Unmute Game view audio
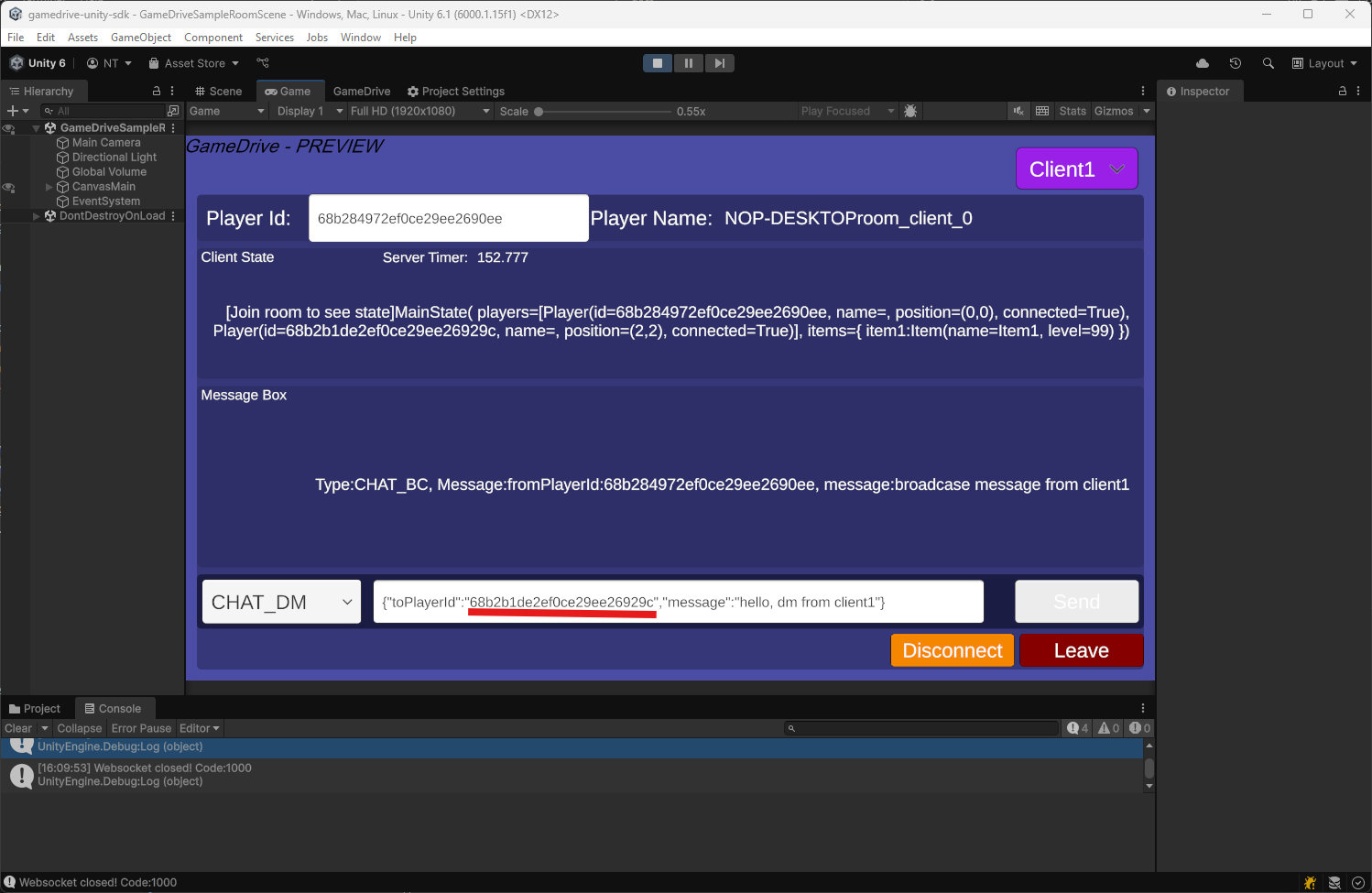Screen dimensions: 1372x893 click(1018, 111)
